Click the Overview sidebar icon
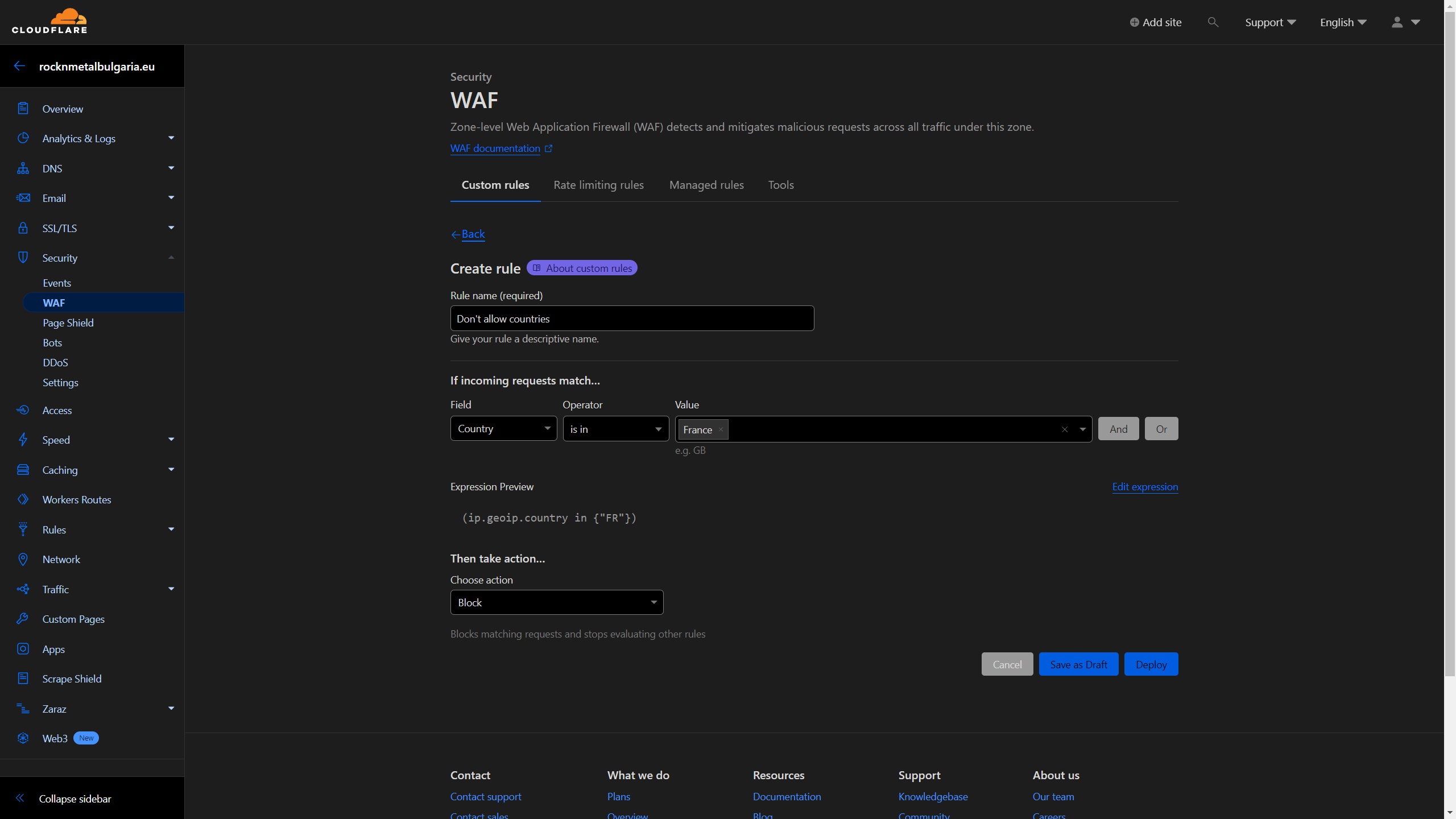Viewport: 1456px width, 819px height. click(23, 109)
